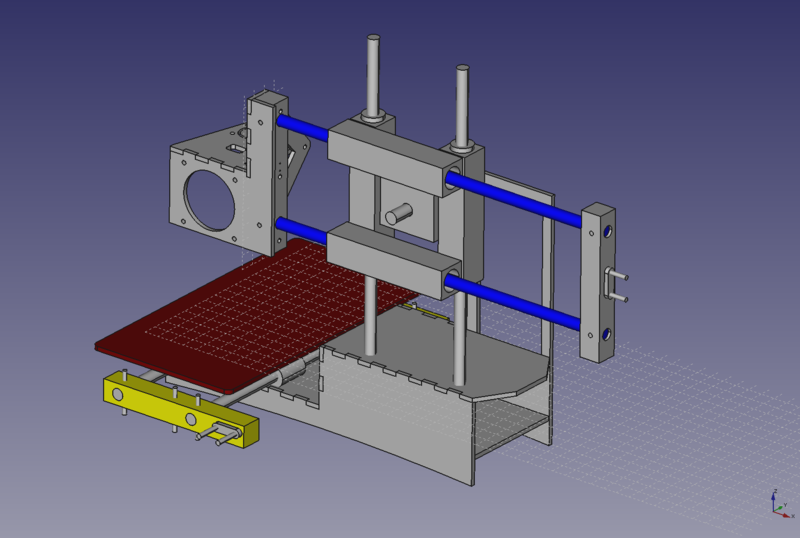
Task: Select the left vertical rod holder bracket
Action: pyautogui.click(x=270, y=170)
